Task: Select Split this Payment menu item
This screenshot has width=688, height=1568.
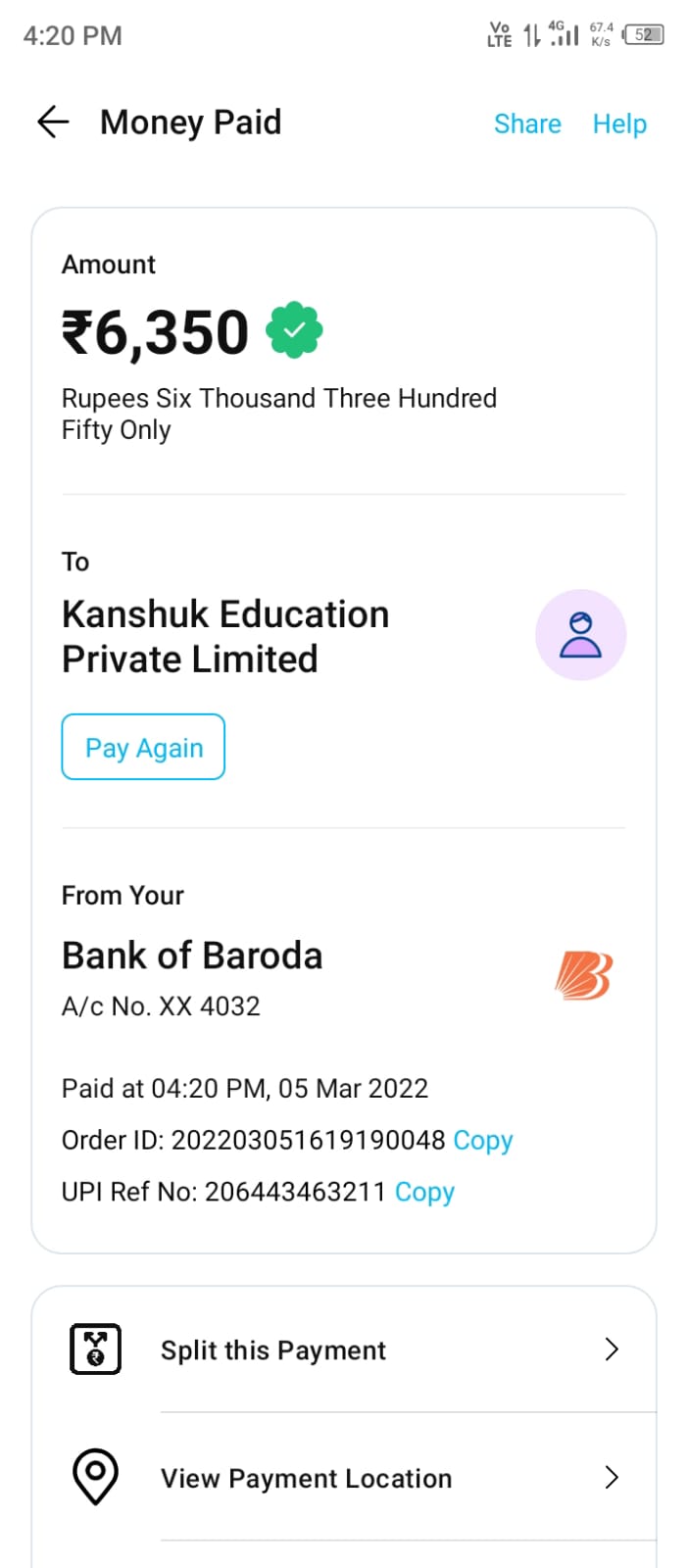Action: (x=273, y=1349)
